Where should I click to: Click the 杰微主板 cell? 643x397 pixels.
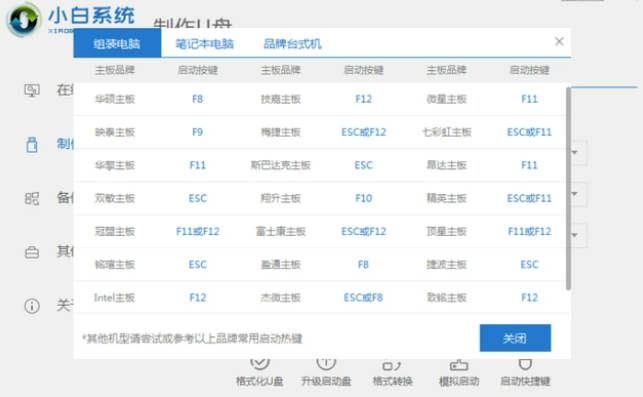(x=281, y=298)
